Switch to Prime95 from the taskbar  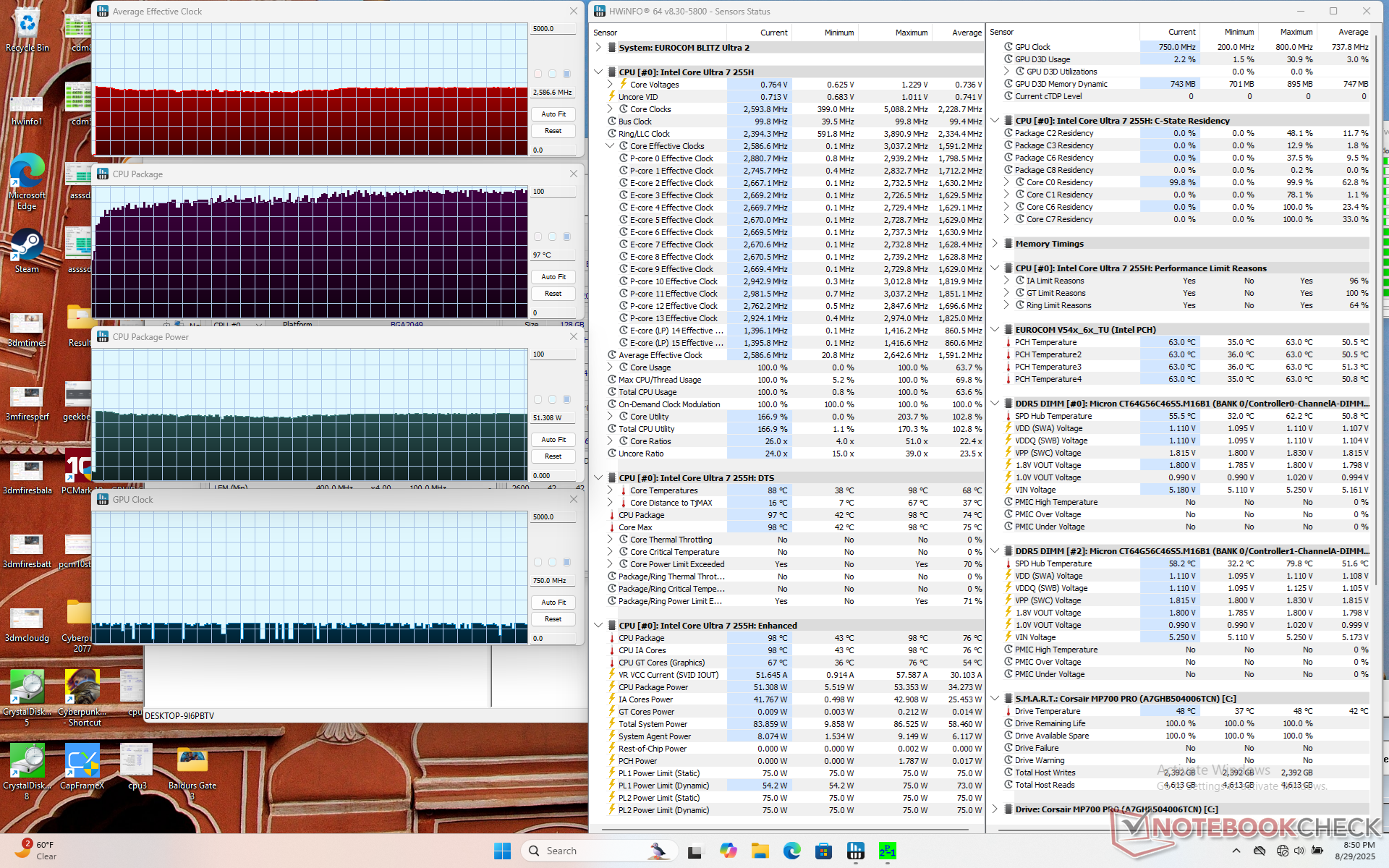point(888,851)
